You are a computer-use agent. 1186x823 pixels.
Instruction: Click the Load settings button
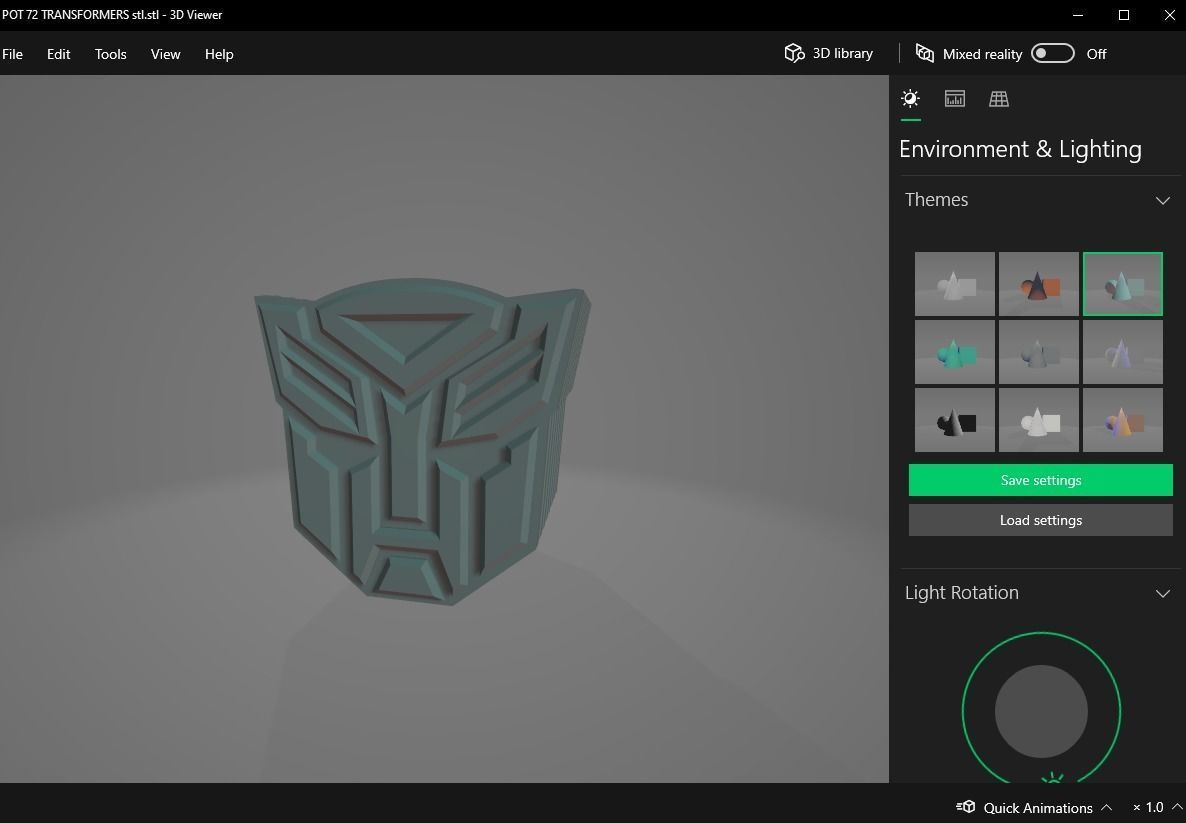(x=1041, y=520)
